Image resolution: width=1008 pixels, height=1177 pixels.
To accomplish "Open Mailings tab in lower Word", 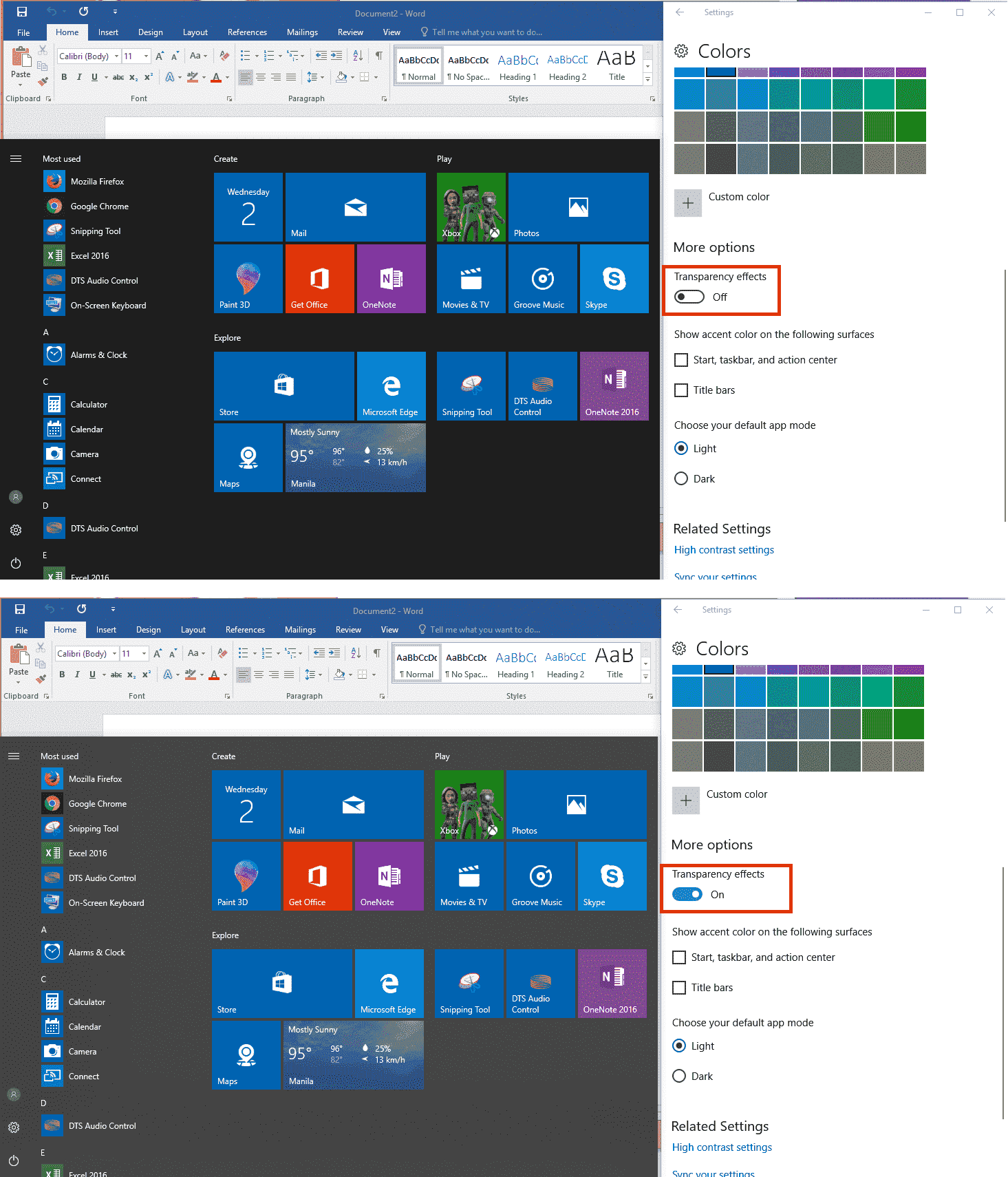I will coord(300,630).
